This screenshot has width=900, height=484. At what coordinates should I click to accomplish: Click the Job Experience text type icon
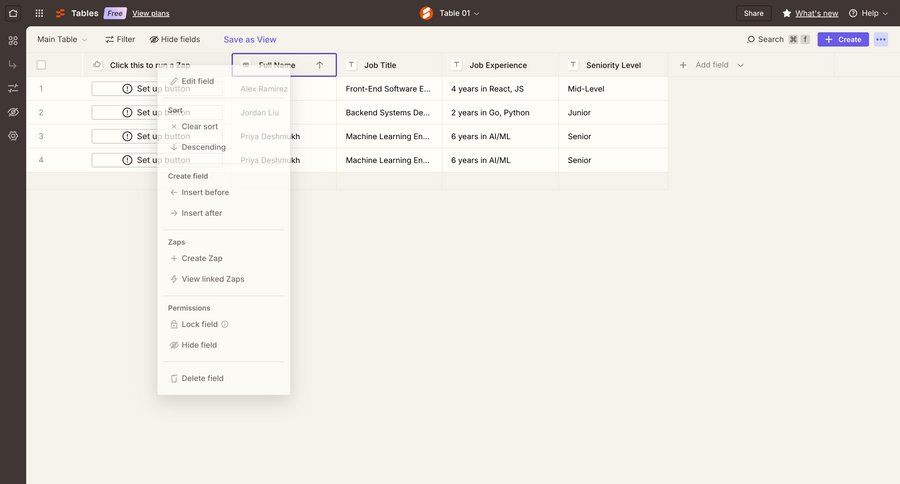tap(456, 65)
